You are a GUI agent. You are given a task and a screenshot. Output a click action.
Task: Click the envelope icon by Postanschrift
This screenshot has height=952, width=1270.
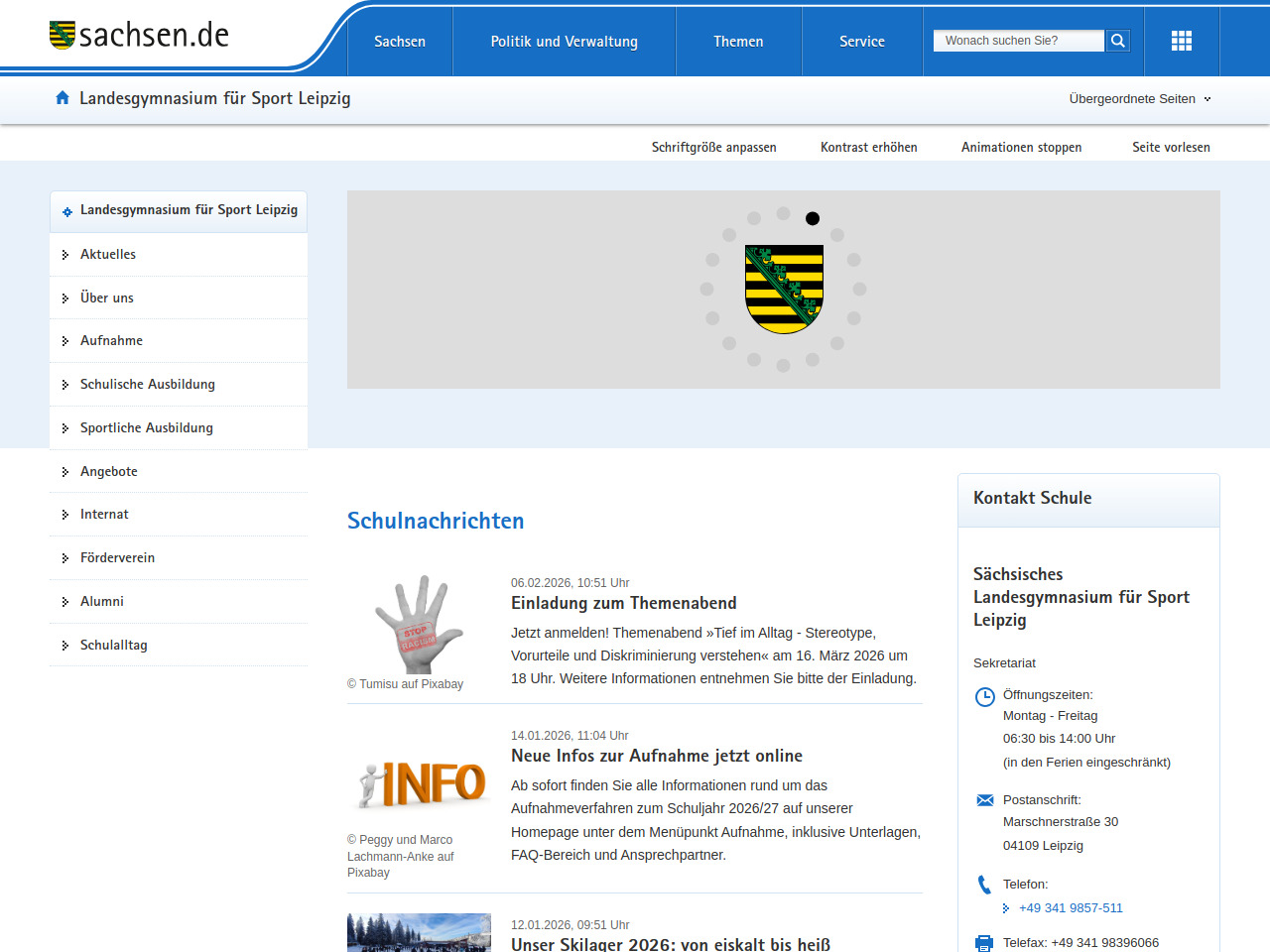(984, 800)
